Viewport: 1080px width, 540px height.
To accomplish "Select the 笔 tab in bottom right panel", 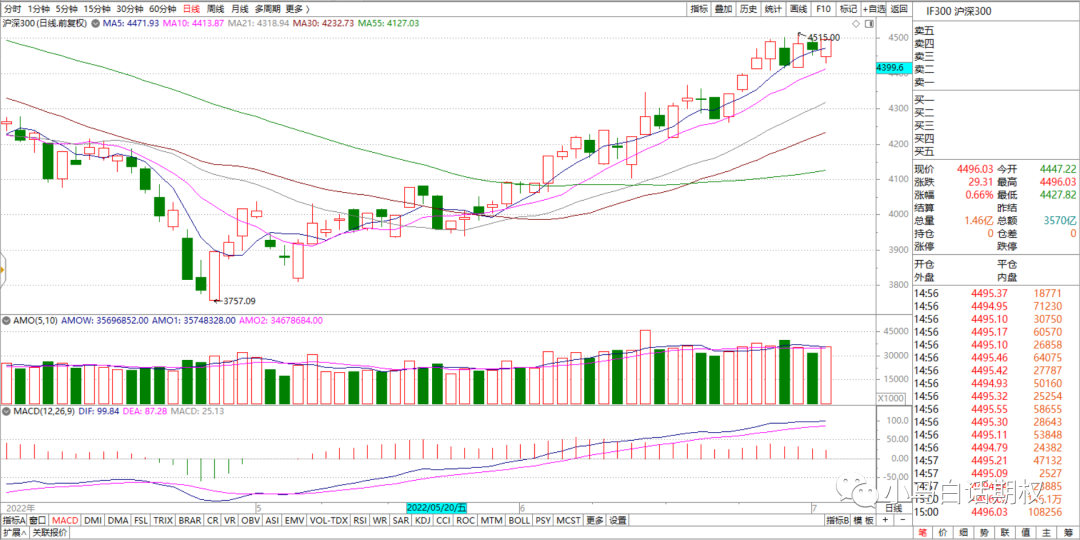I will 923,533.
